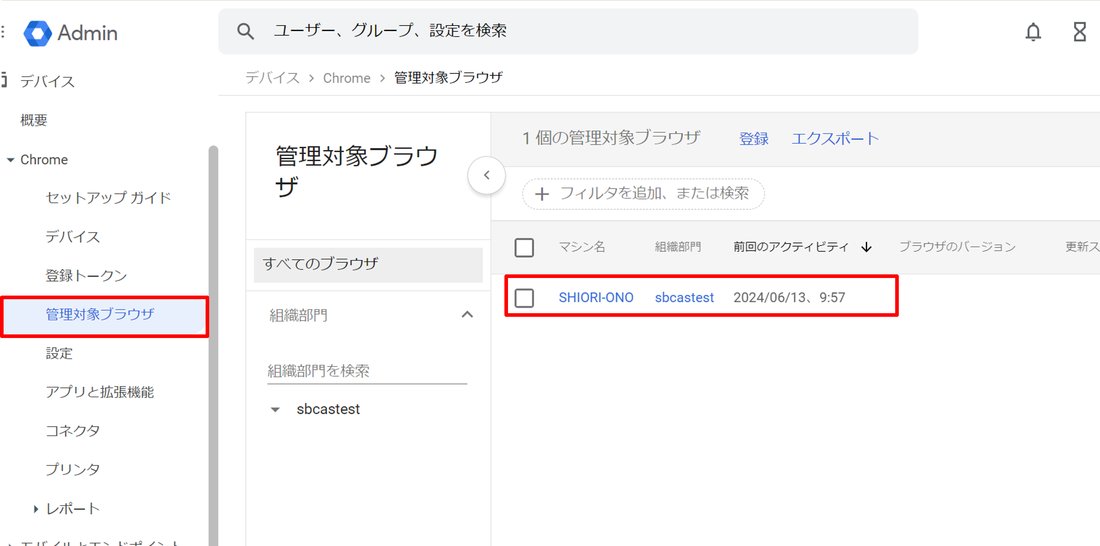Select すべてのブラウザ filter
The width and height of the screenshot is (1100, 546).
tap(368, 265)
